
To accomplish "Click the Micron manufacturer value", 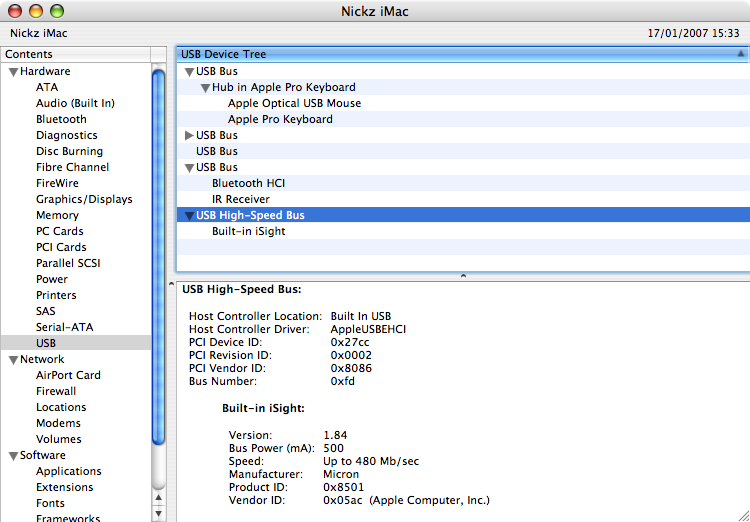I will 341,475.
